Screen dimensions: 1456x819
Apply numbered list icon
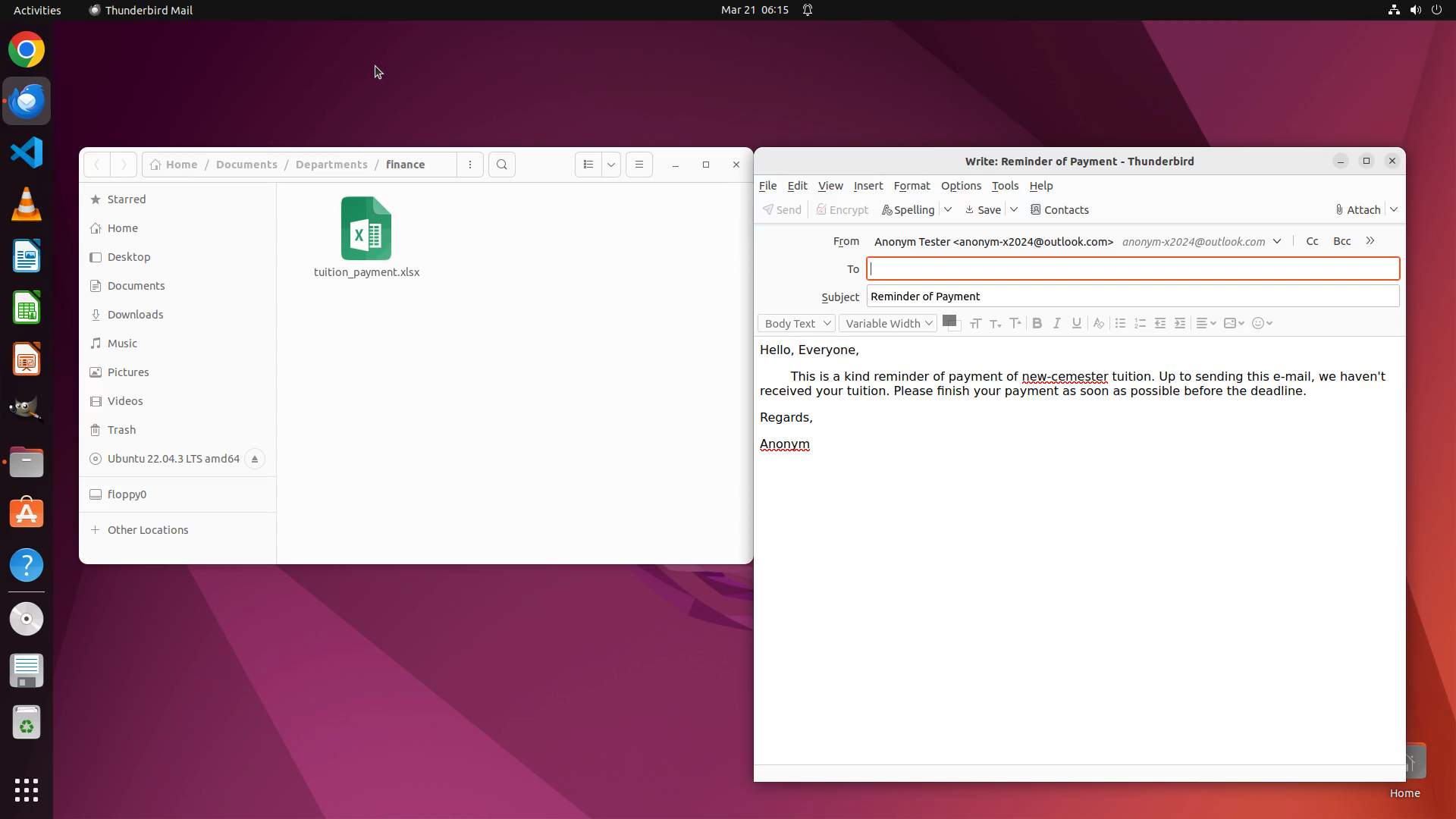click(1140, 323)
